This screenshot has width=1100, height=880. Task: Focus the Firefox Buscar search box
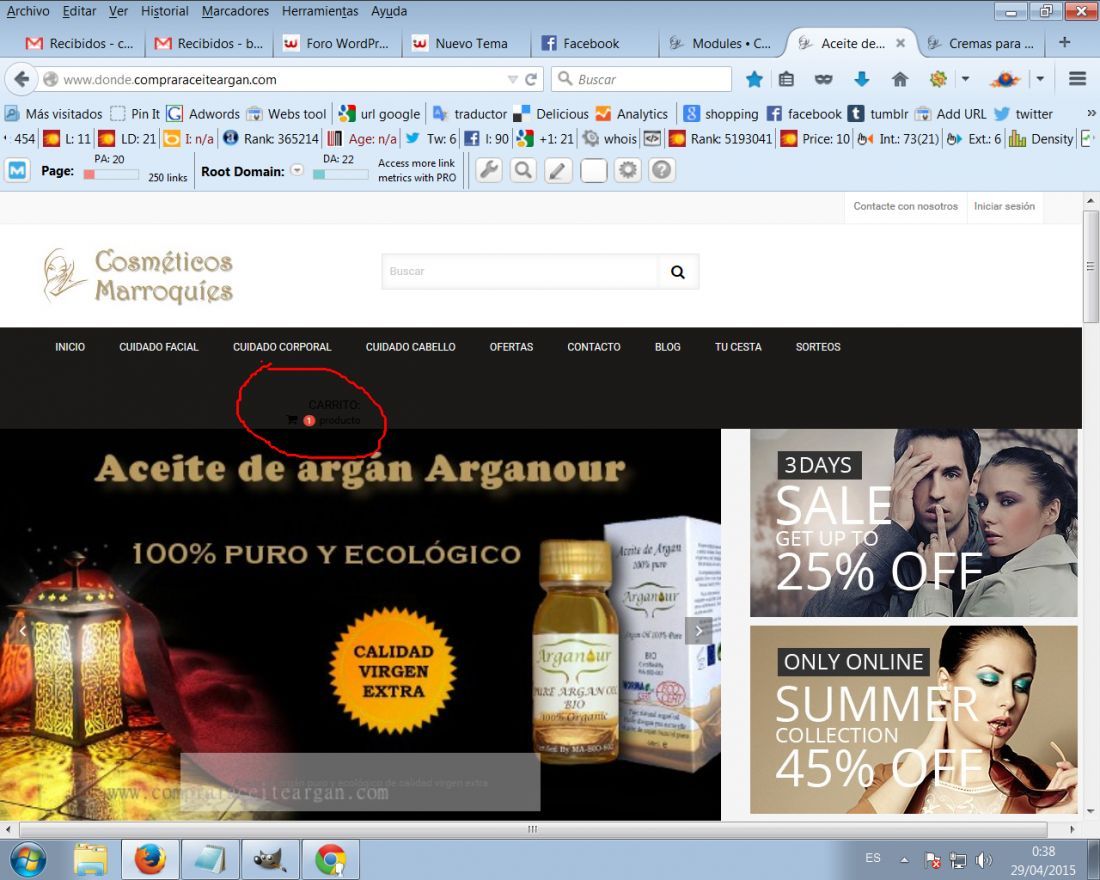[641, 79]
